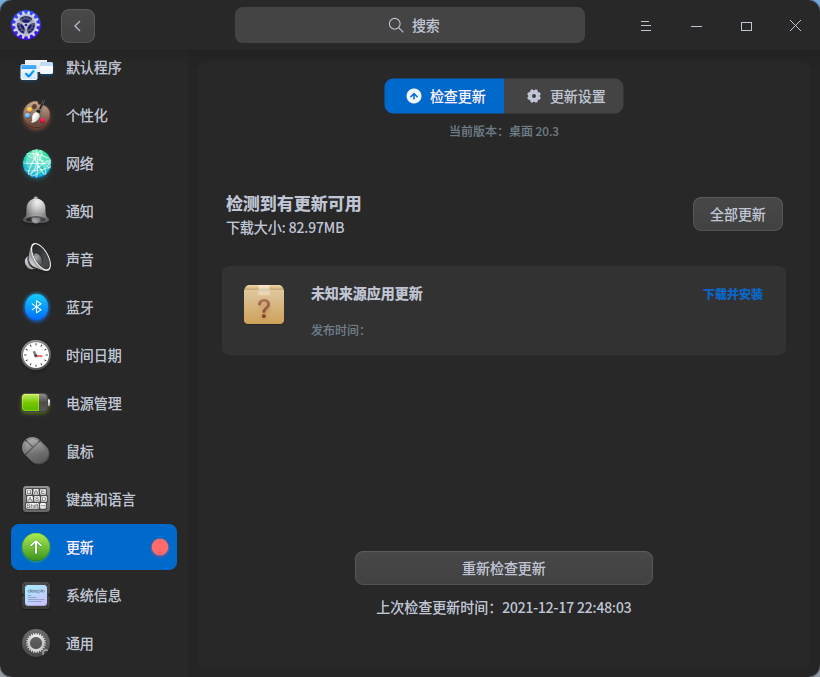Click the 未知来源应用更新 title
820x677 pixels.
(367, 294)
